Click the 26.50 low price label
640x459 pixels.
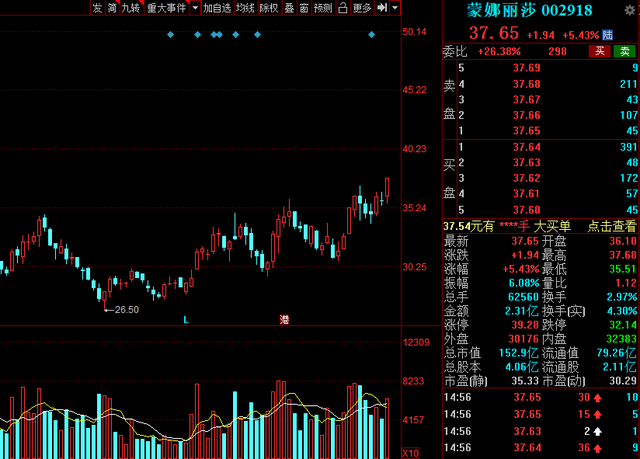point(127,310)
